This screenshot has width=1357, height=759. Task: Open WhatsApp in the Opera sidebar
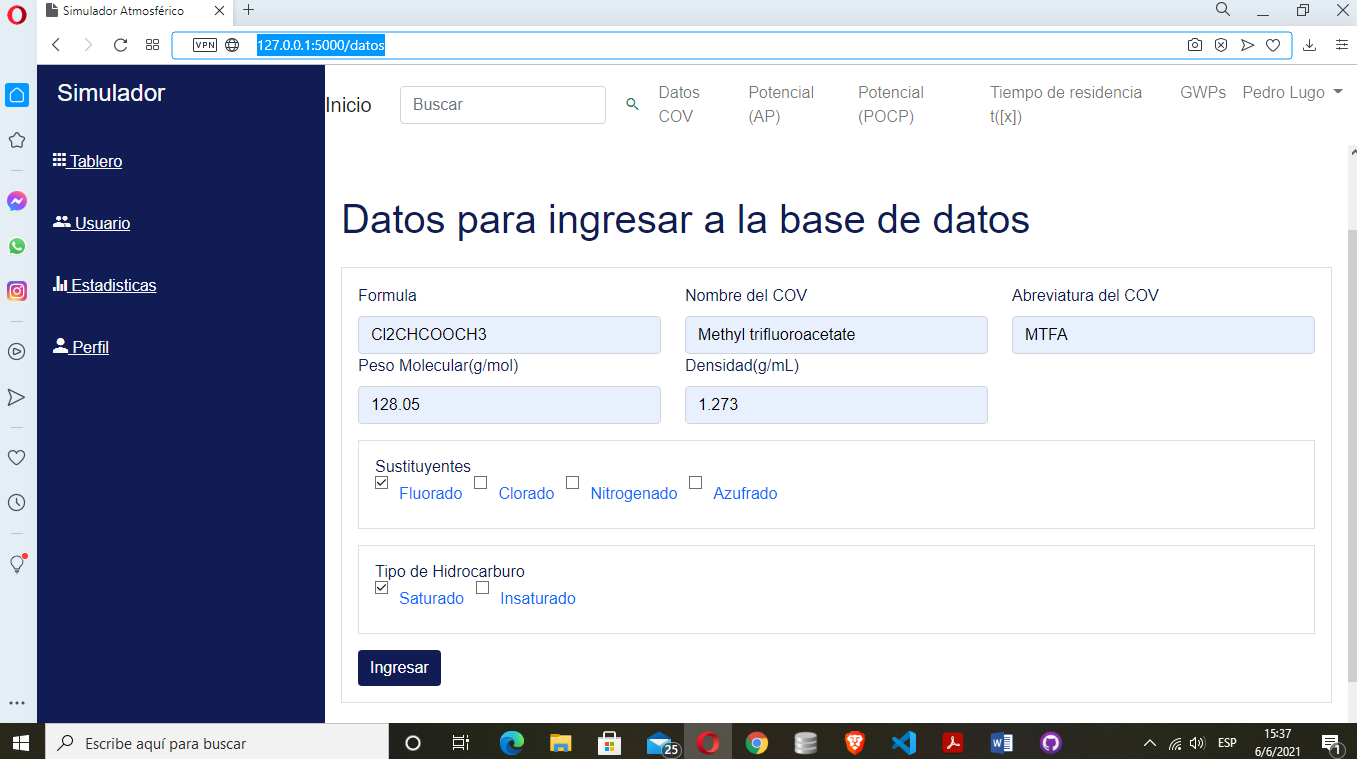pyautogui.click(x=17, y=246)
